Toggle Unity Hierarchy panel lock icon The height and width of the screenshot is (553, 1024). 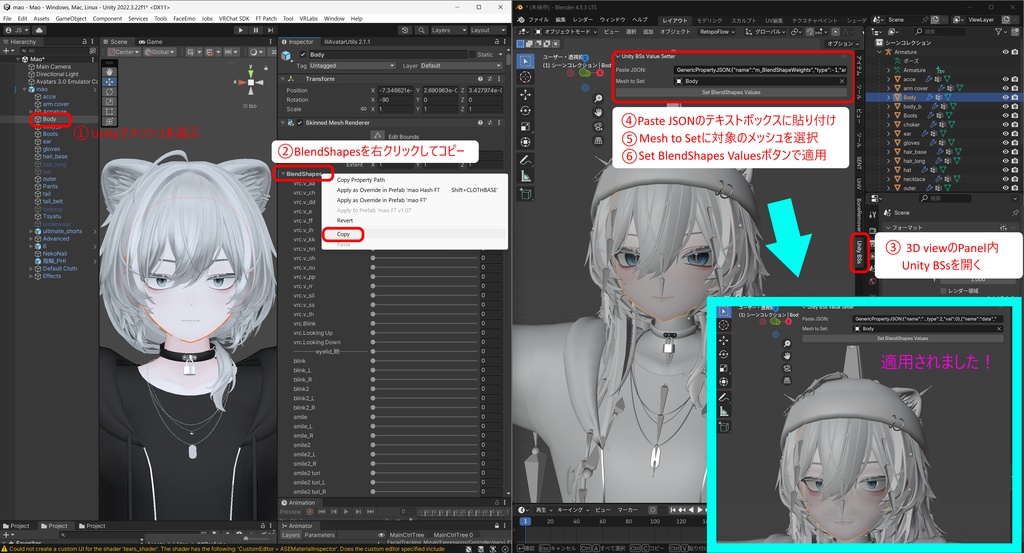(84, 41)
